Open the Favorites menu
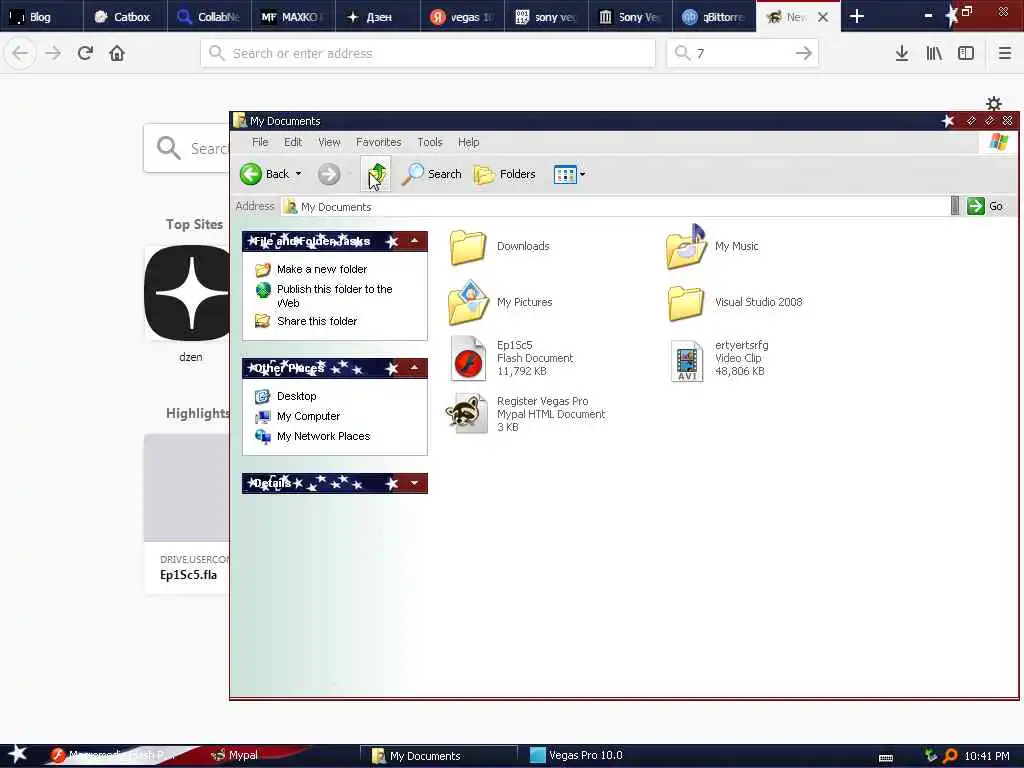Screen dimensions: 1024x768 [x=379, y=142]
